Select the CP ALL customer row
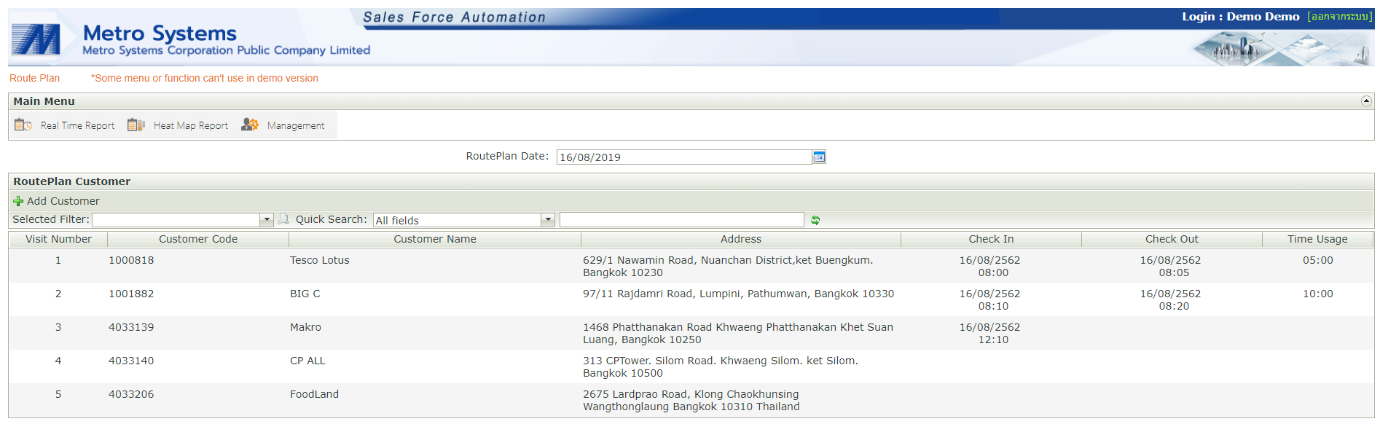 691,366
